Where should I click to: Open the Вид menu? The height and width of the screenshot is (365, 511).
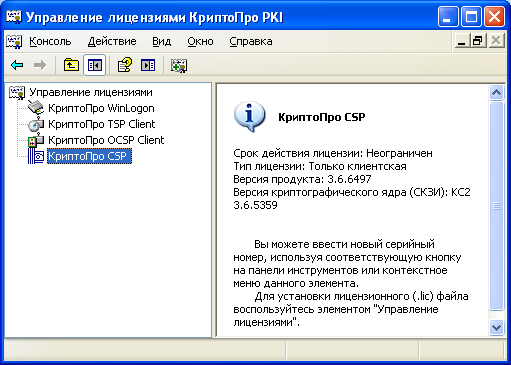(162, 41)
